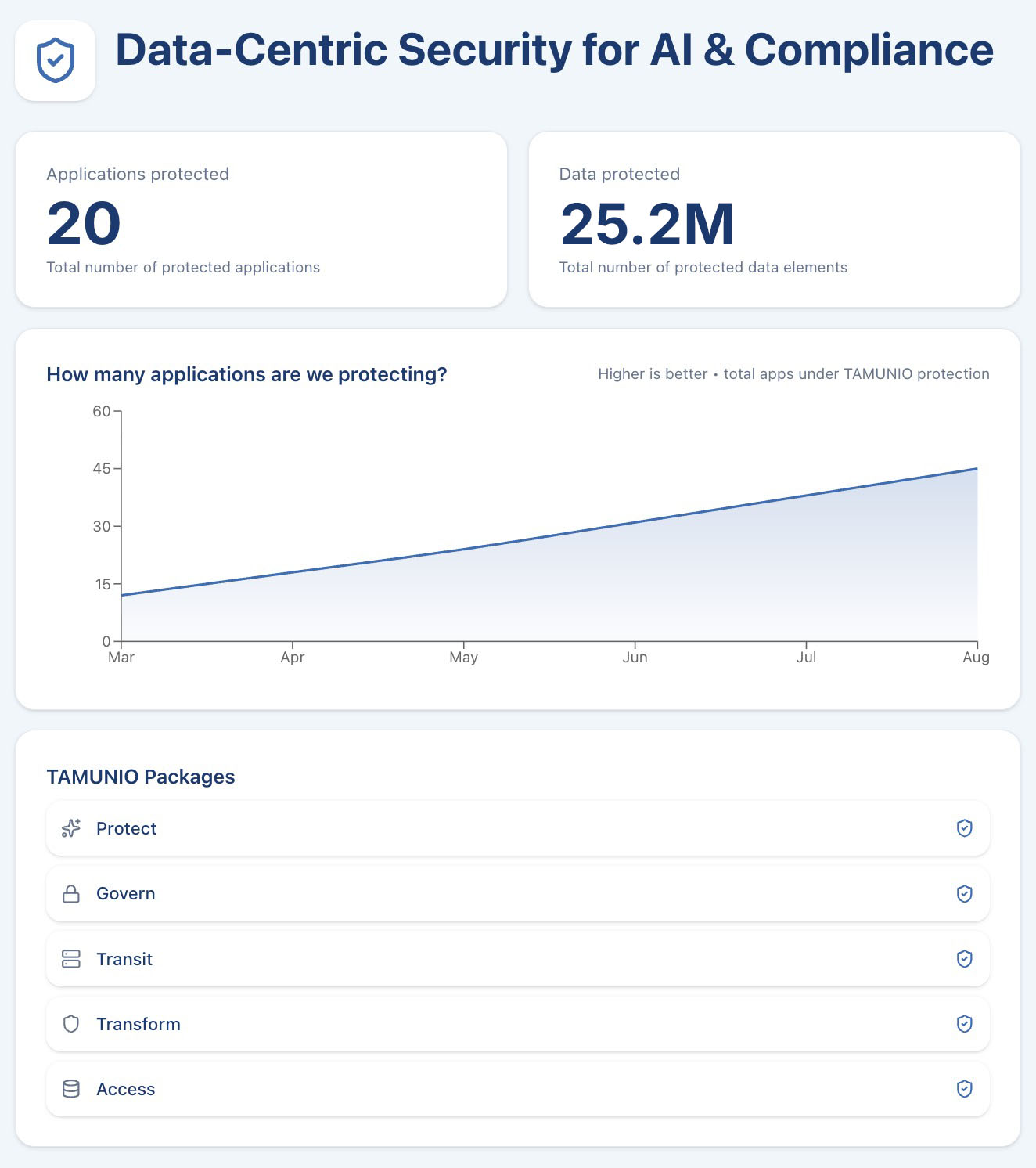Open the Govern package
This screenshot has height=1168, width=1036.
(x=125, y=894)
